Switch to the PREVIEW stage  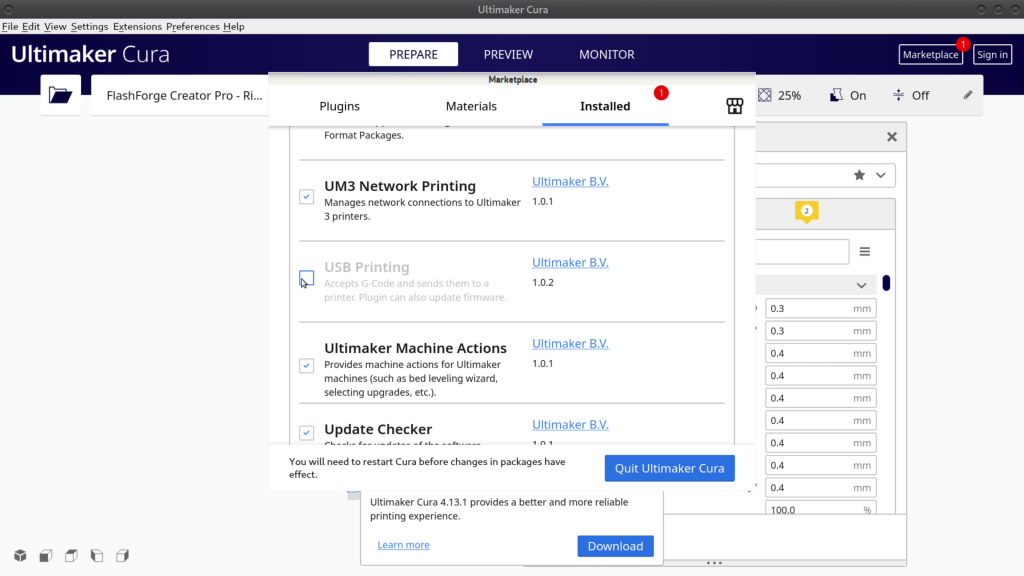508,54
